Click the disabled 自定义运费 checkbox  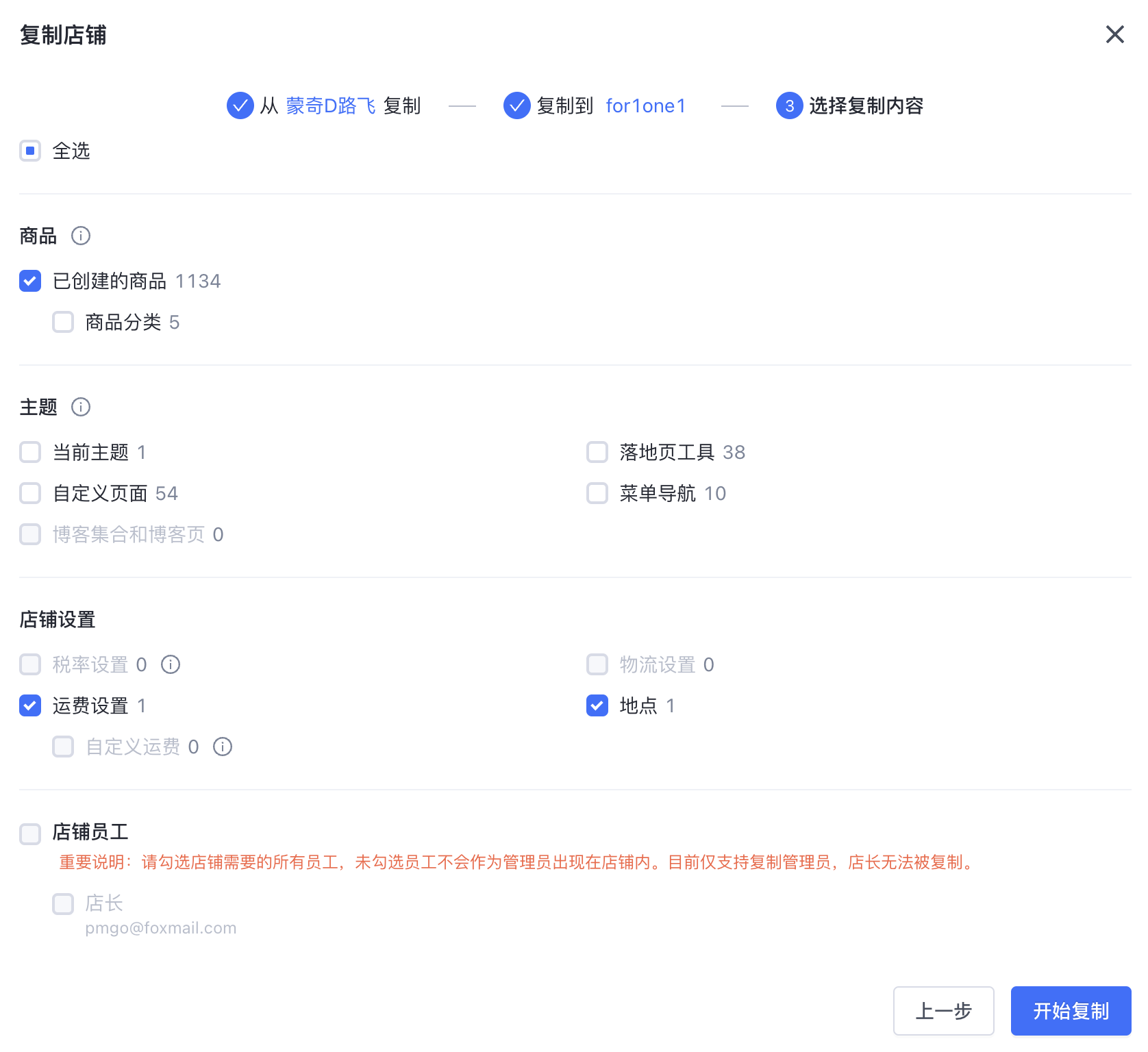click(63, 747)
